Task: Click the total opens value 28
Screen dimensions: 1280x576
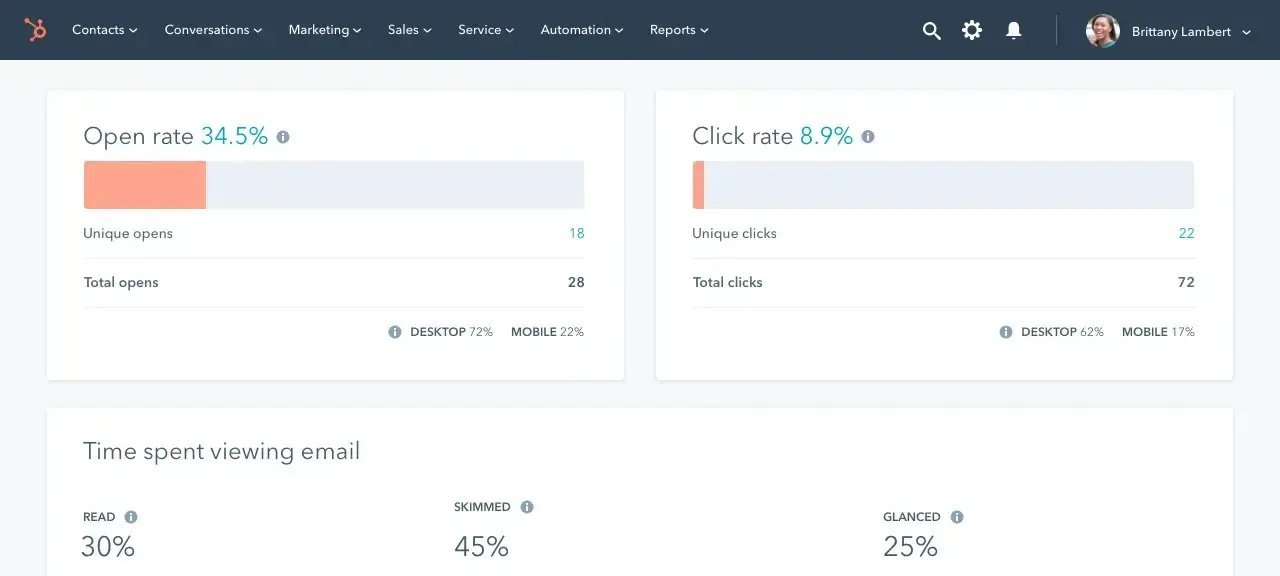Action: pyautogui.click(x=576, y=282)
